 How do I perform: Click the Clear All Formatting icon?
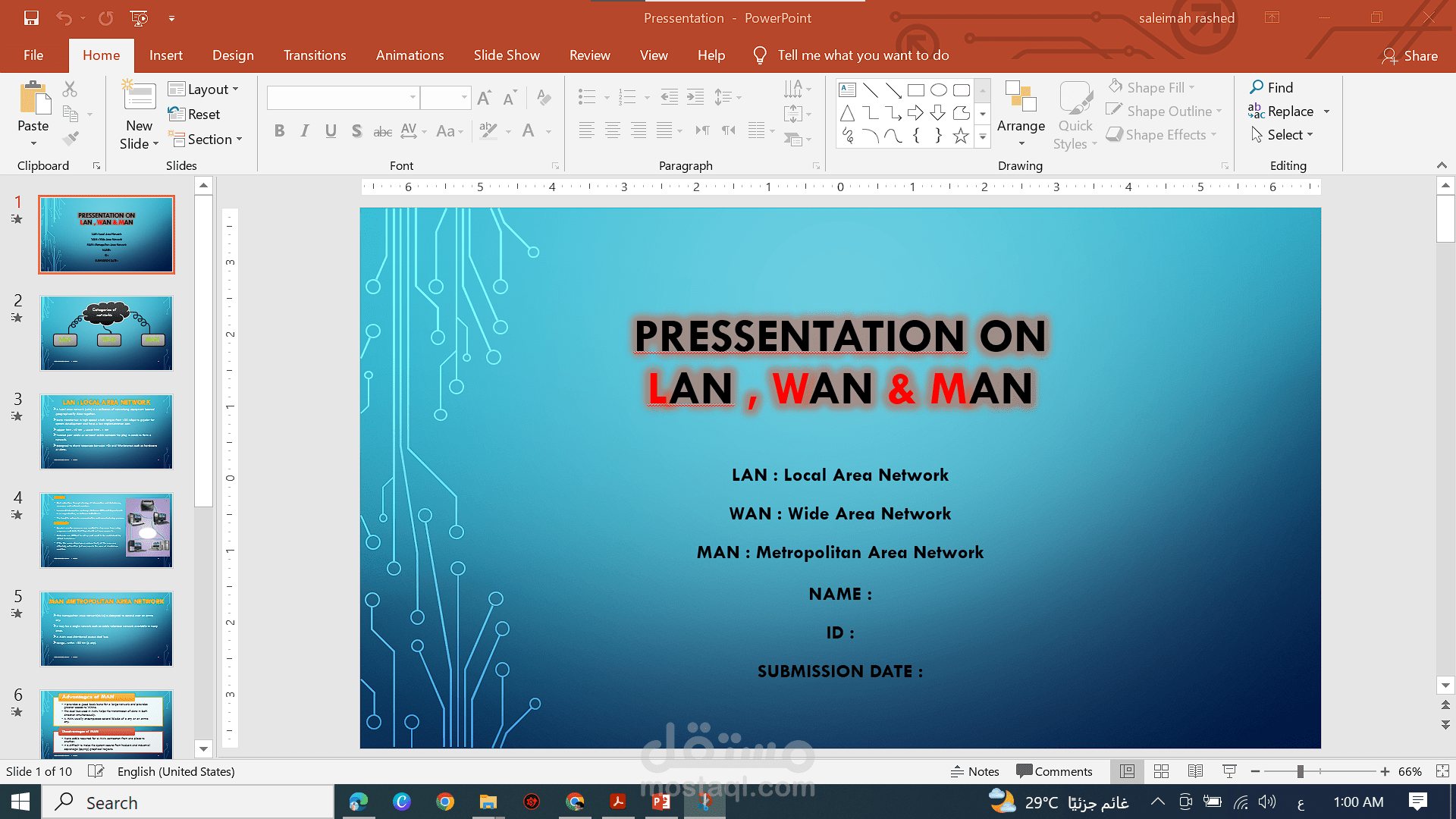point(544,97)
